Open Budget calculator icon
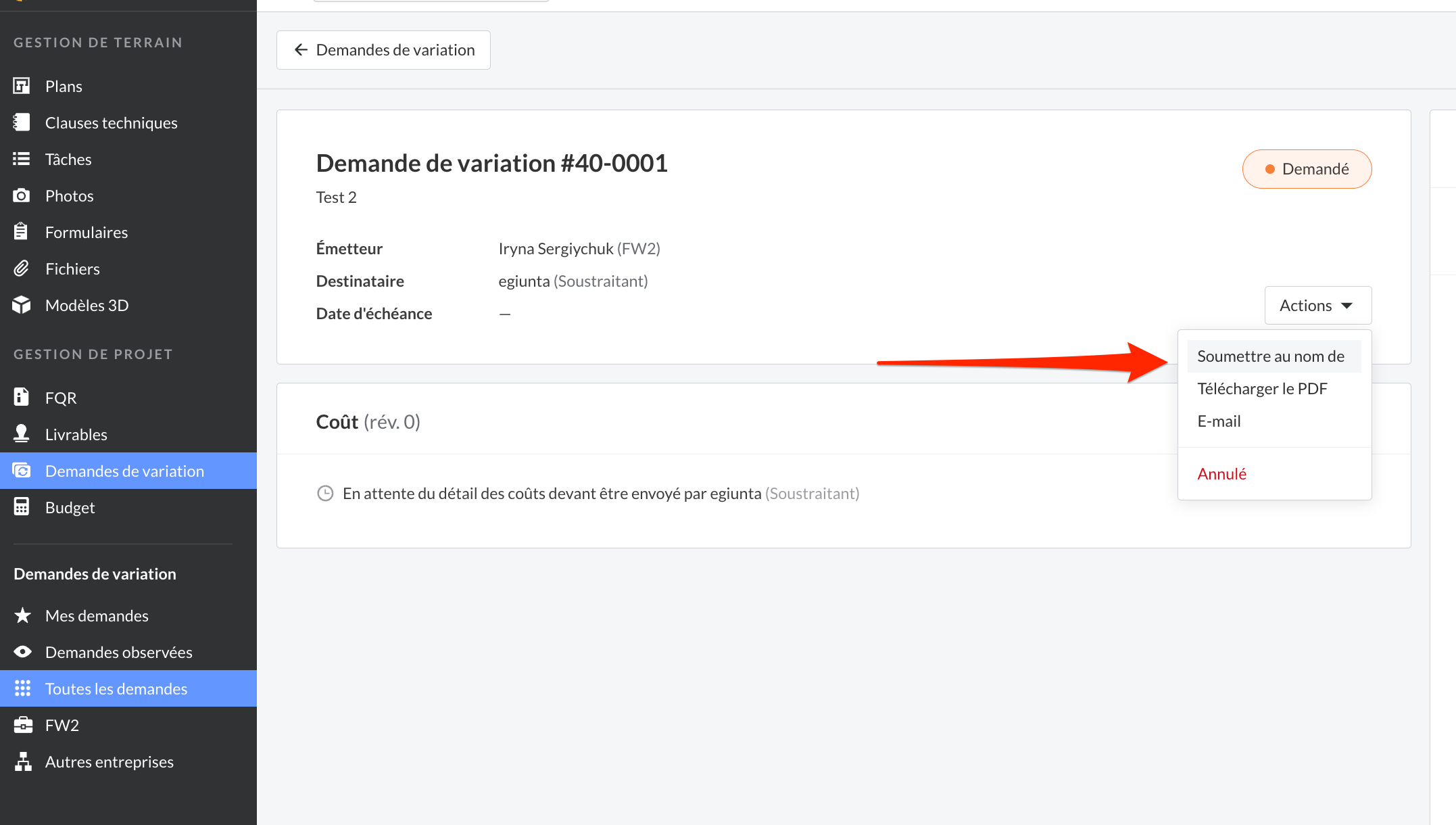Image resolution: width=1456 pixels, height=825 pixels. coord(22,507)
